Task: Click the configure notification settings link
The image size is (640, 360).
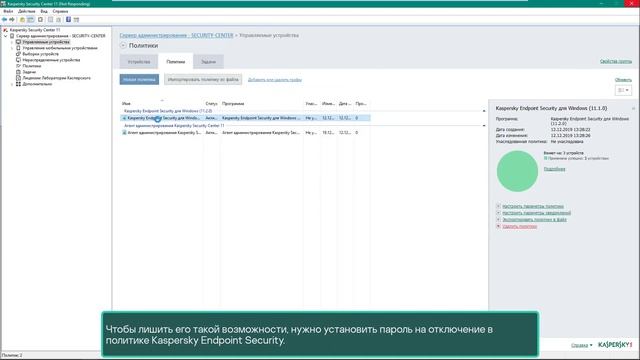Action: point(536,213)
